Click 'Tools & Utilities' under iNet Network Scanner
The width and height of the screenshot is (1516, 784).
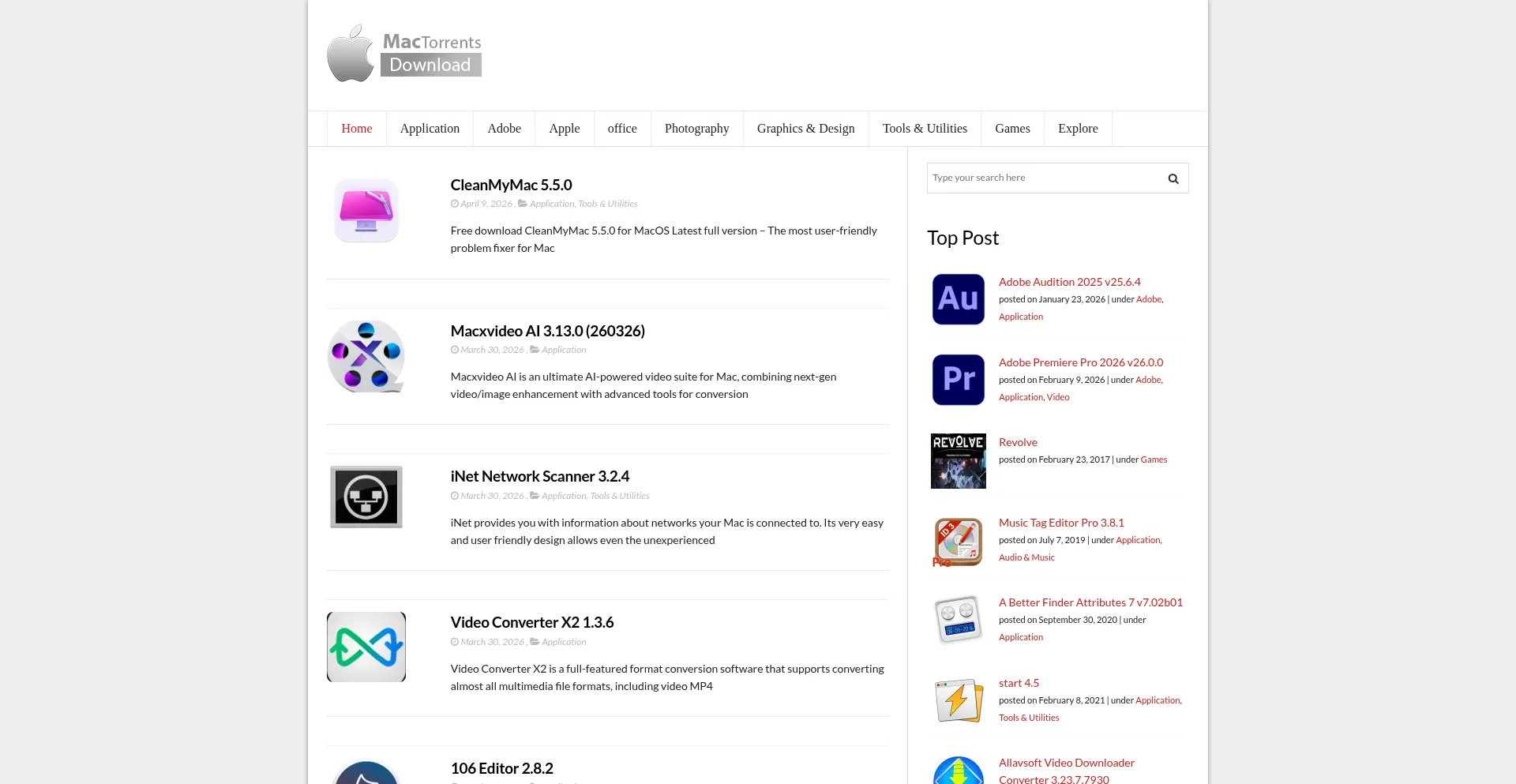click(x=620, y=496)
